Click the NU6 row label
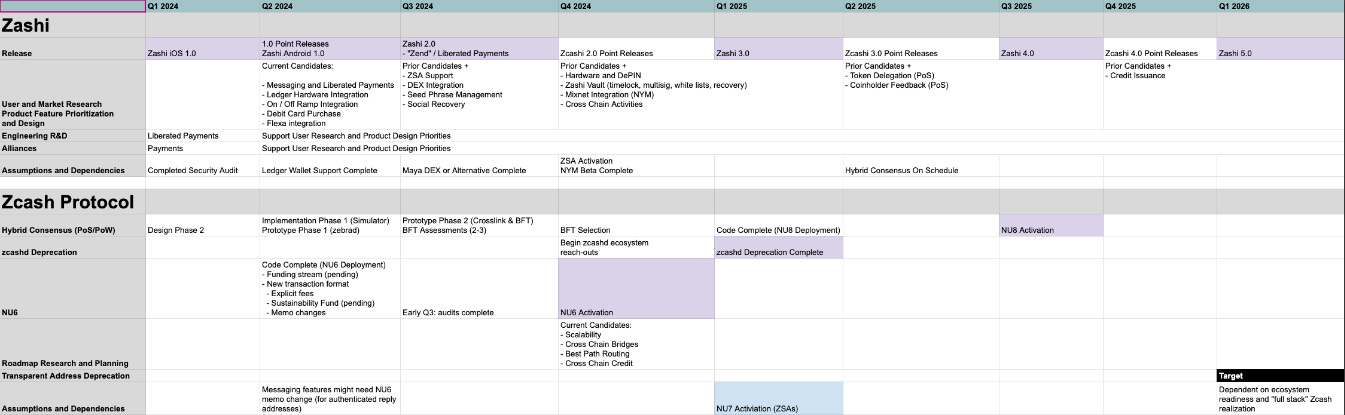 tap(73, 288)
